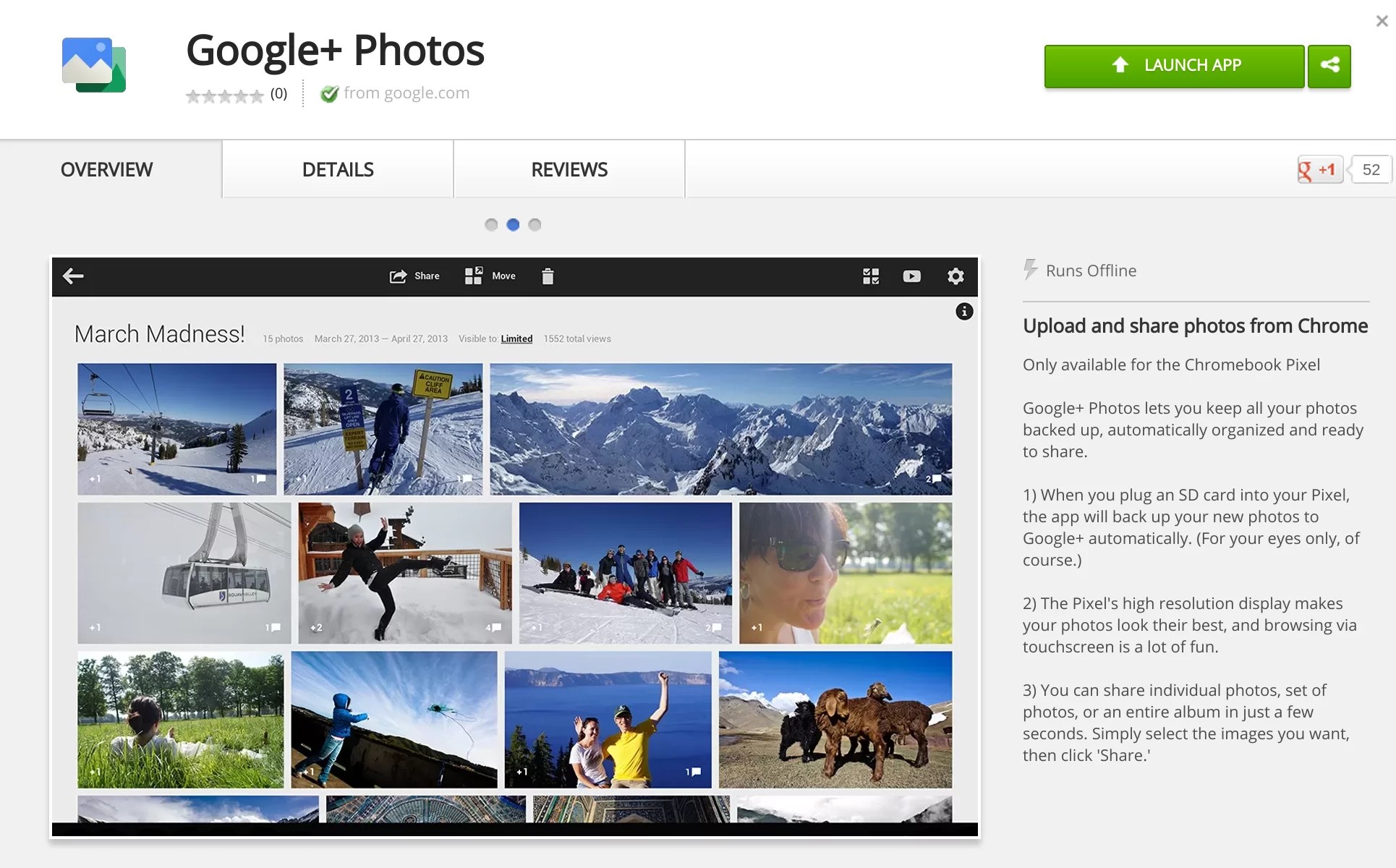Screen dimensions: 1396x868
Task: Click the Limited visibility link
Action: (516, 339)
